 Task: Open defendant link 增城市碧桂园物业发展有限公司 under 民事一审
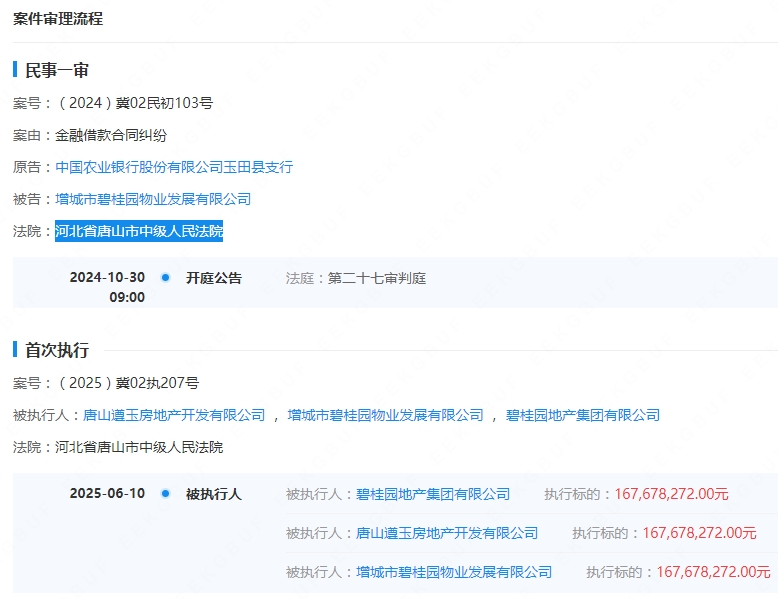[x=153, y=199]
